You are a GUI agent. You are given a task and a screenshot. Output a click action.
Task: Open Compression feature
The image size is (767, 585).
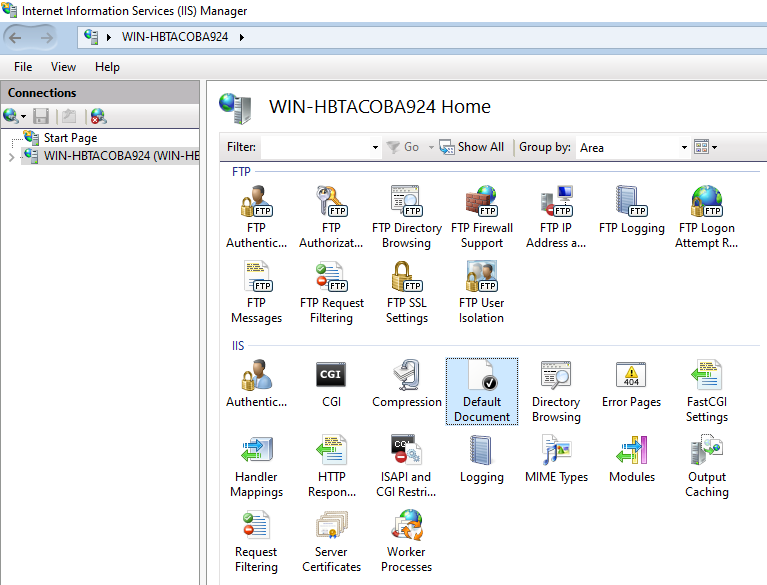(406, 384)
